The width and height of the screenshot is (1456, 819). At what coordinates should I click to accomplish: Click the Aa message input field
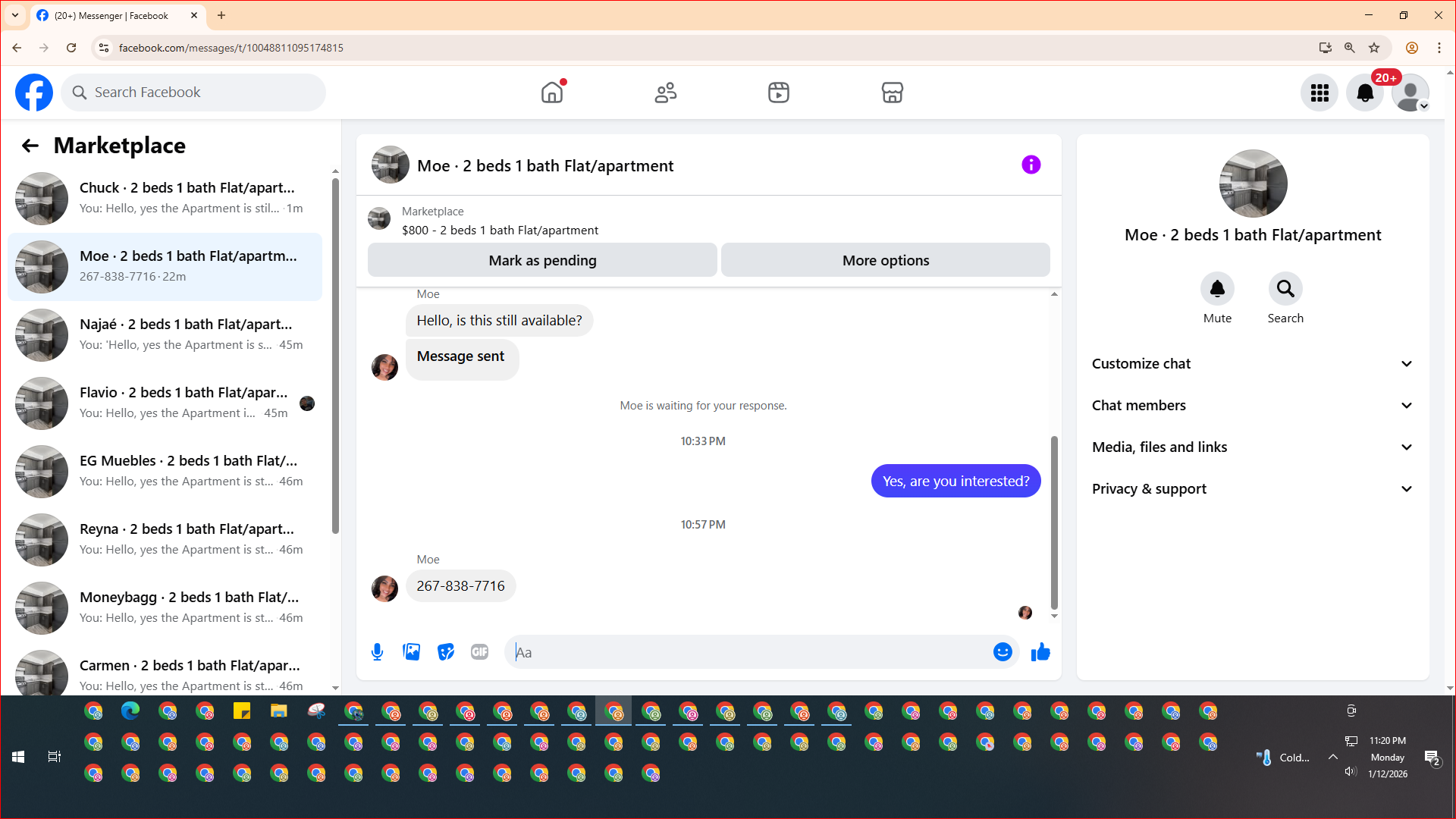(x=751, y=652)
